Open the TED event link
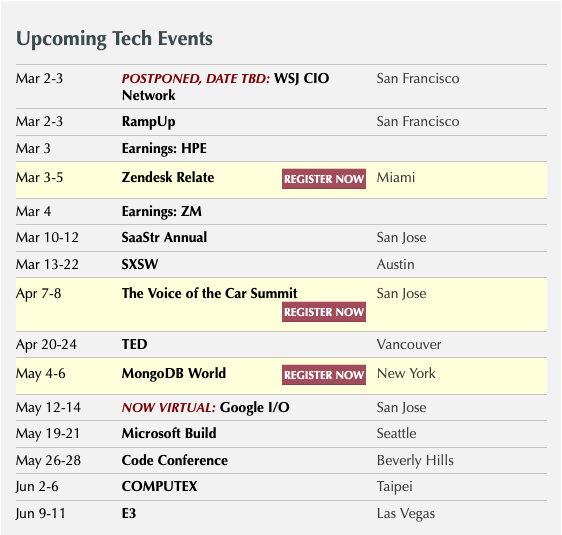This screenshot has height=535, width=562. click(x=134, y=344)
